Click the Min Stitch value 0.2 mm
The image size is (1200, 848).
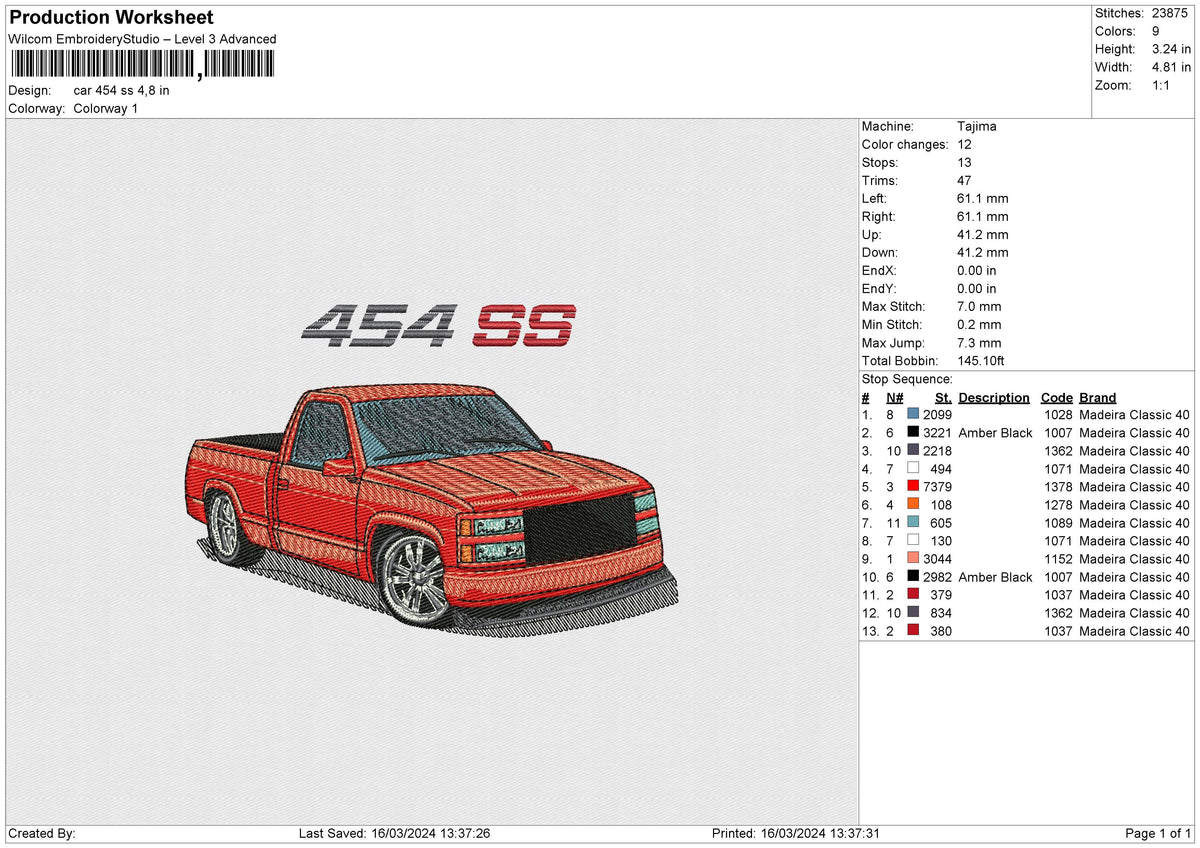(x=979, y=324)
